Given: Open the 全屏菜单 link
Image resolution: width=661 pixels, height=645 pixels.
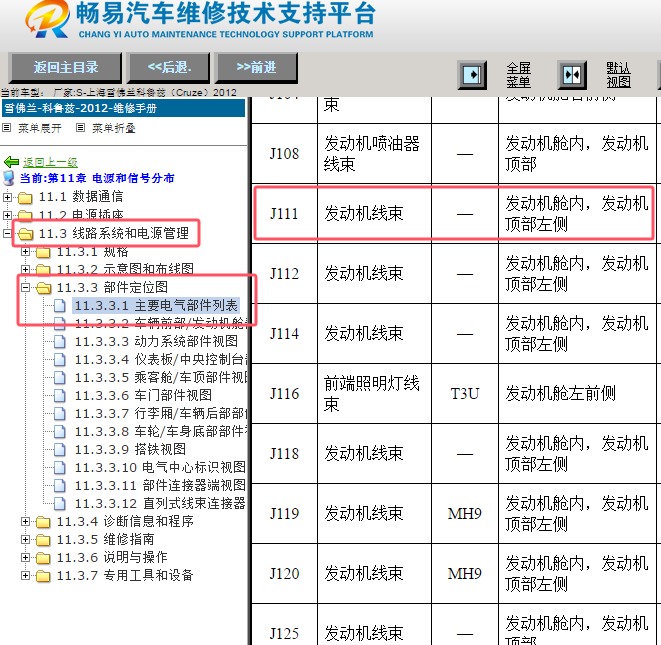Looking at the screenshot, I should pyautogui.click(x=519, y=75).
